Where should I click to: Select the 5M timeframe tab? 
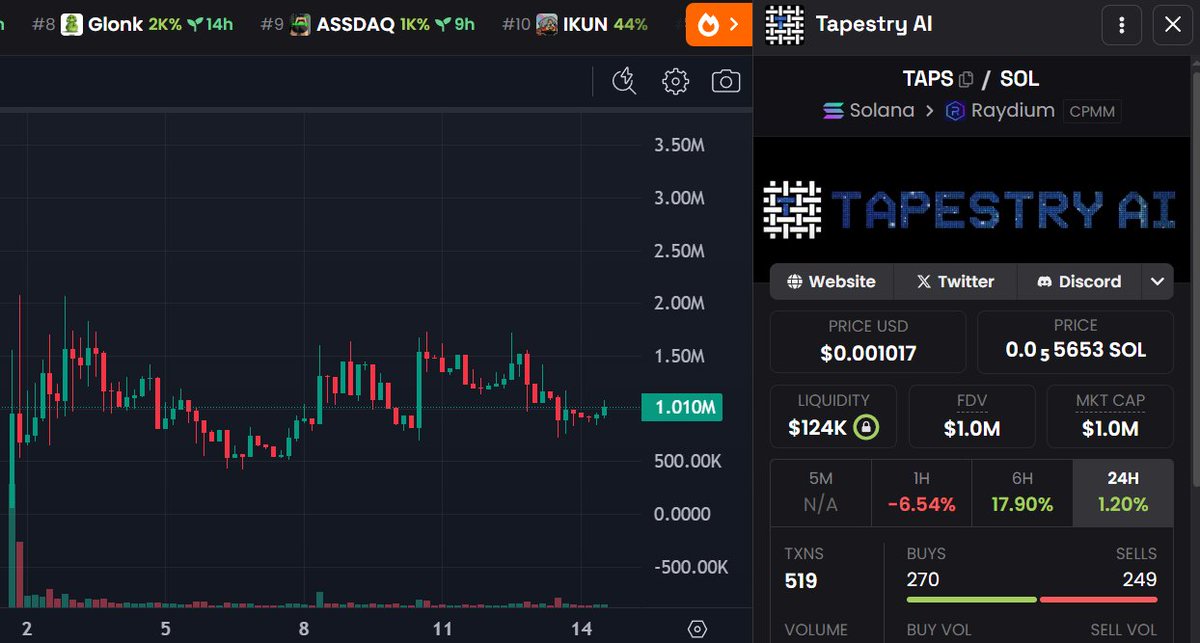coord(820,493)
